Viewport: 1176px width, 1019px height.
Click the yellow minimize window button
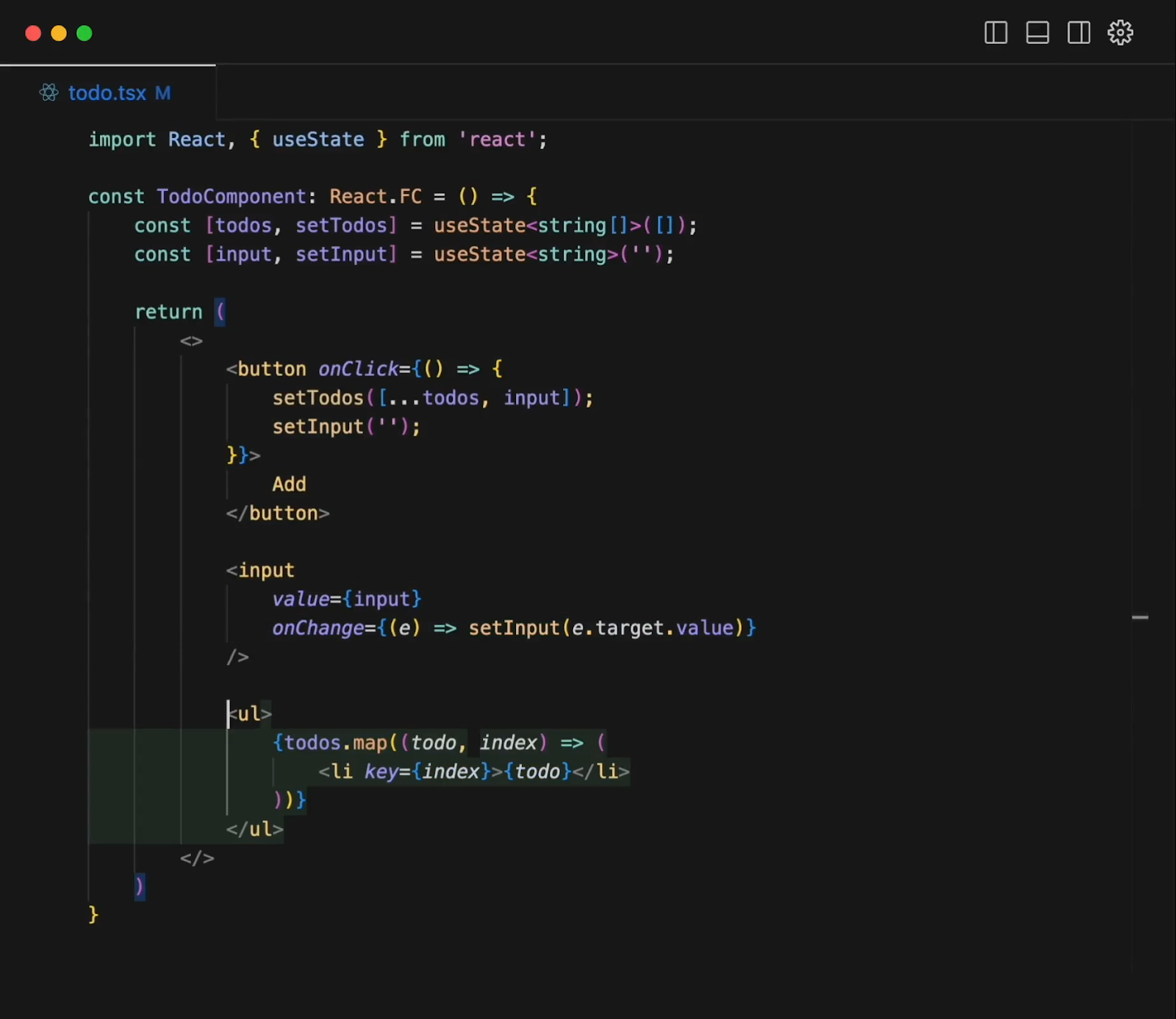tap(59, 33)
